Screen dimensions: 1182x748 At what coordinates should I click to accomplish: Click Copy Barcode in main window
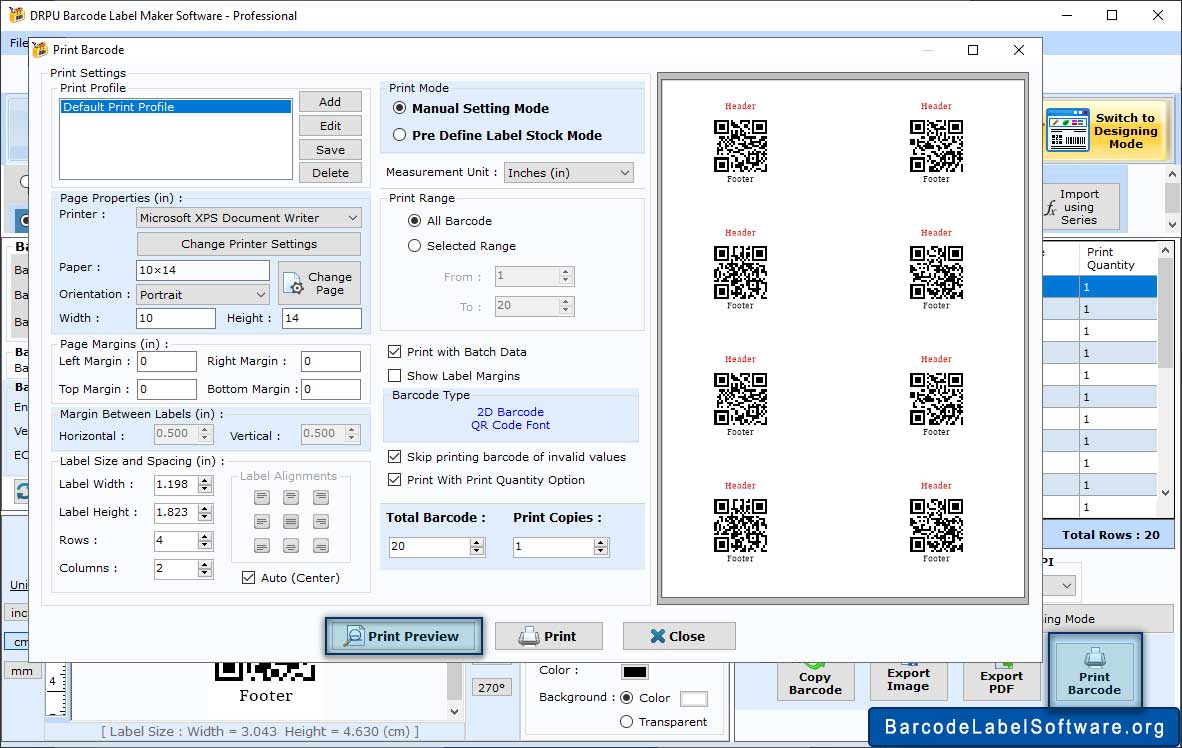[x=815, y=682]
